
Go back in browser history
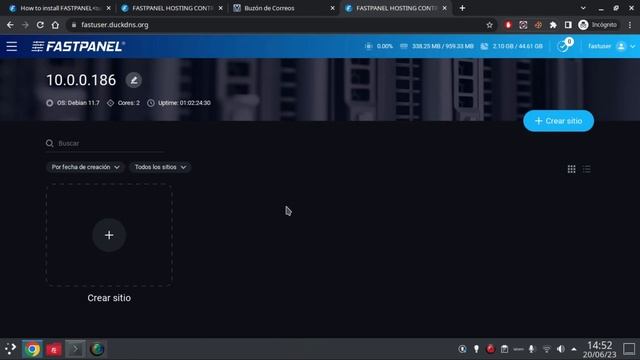tap(10, 25)
